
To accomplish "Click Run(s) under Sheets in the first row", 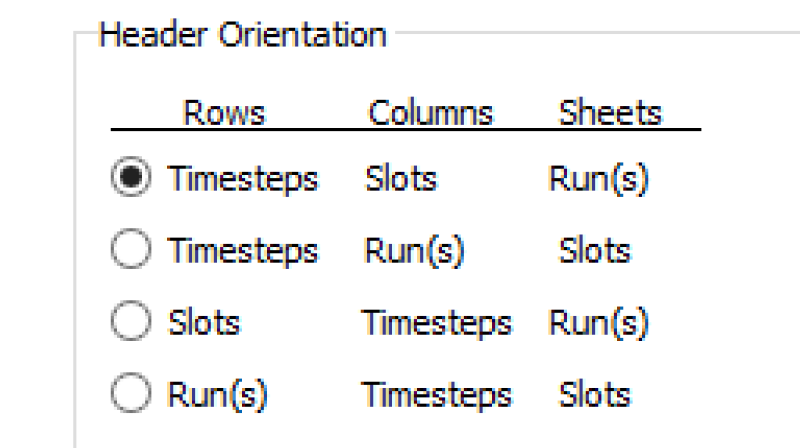I will pyautogui.click(x=599, y=179).
